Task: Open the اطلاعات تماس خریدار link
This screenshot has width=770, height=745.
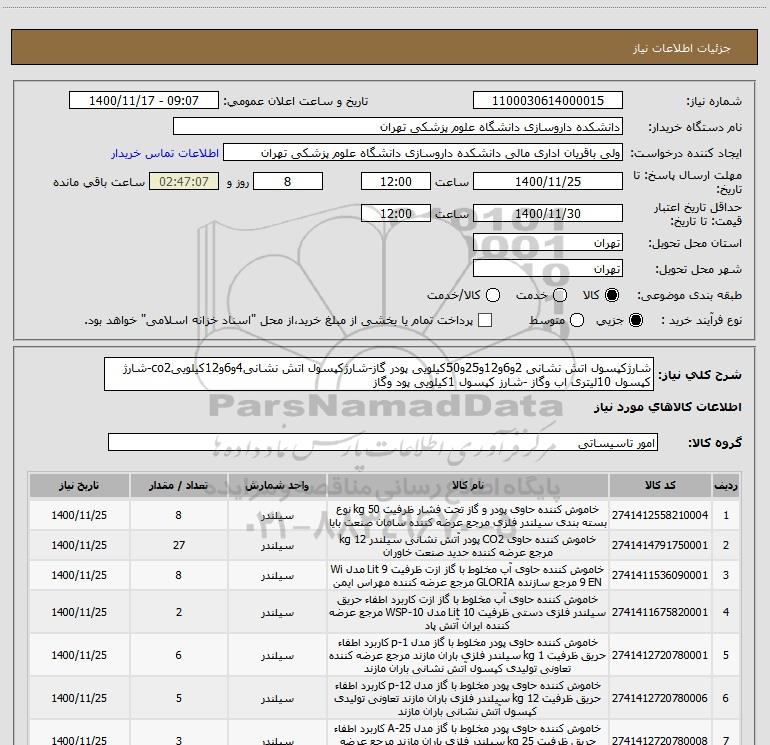Action: [165, 153]
